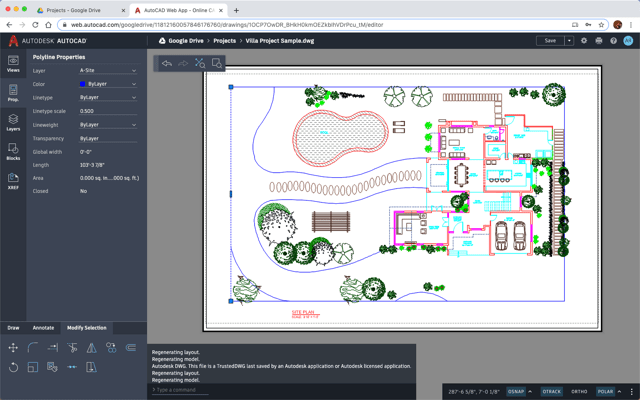Open the Layer dropdown showing A-Site
The height and width of the screenshot is (400, 640).
click(x=108, y=71)
